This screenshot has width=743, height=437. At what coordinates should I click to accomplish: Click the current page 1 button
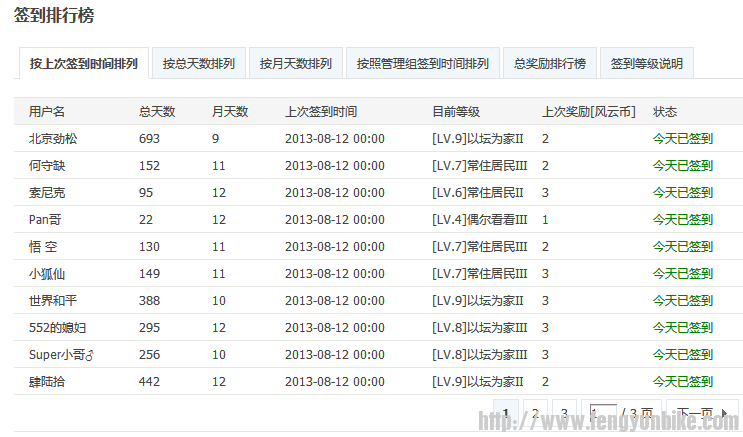pos(507,413)
